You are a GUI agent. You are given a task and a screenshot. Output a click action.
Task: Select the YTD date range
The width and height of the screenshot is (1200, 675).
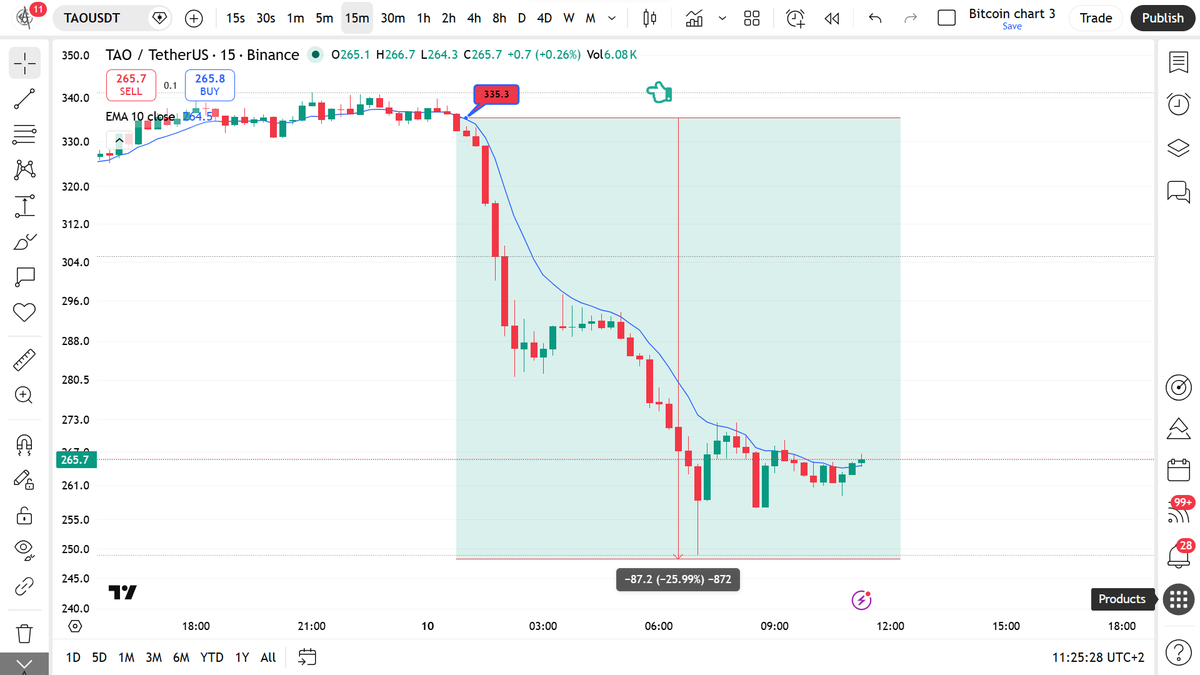tap(211, 657)
